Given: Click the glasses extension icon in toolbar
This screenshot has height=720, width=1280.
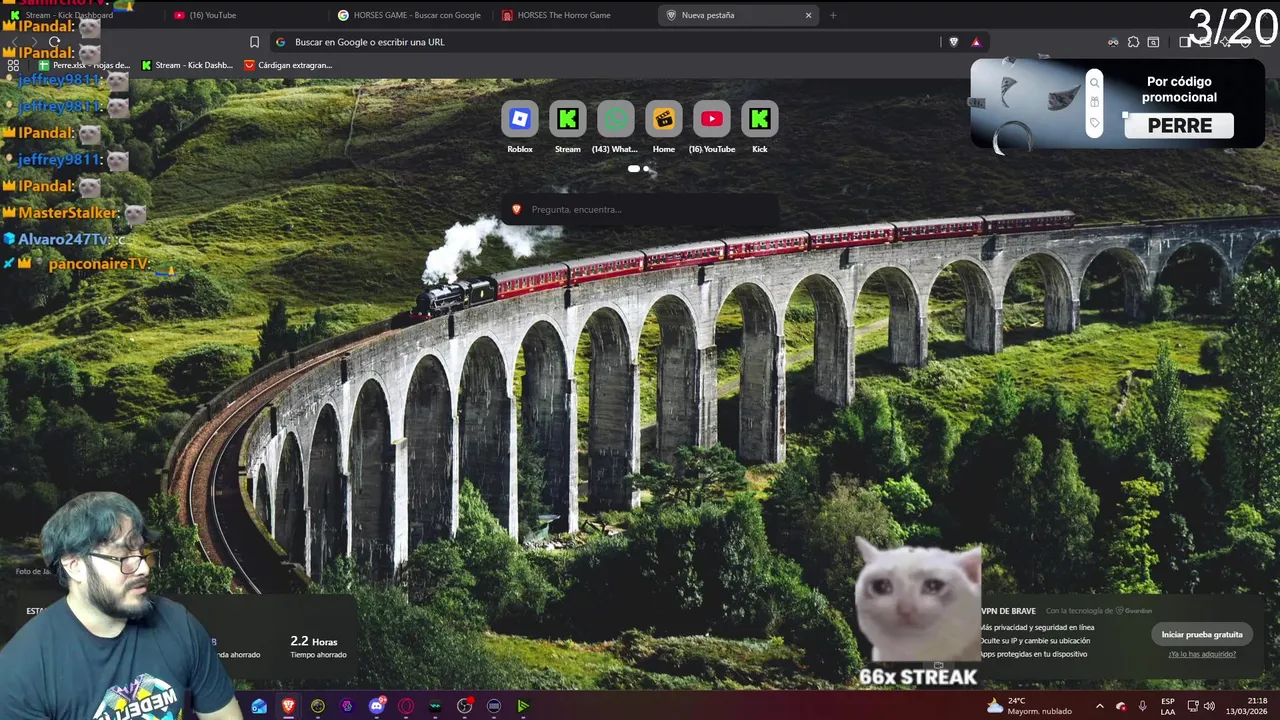Looking at the screenshot, I should coord(1113,42).
